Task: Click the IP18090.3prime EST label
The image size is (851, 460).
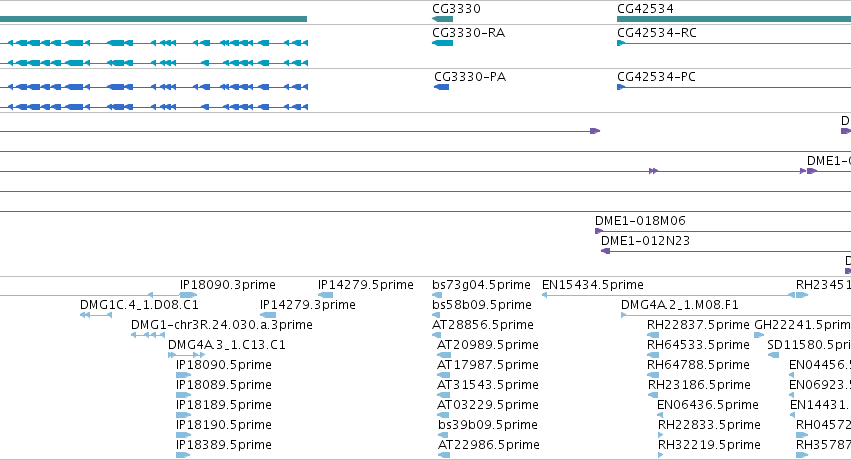Action: click(227, 285)
